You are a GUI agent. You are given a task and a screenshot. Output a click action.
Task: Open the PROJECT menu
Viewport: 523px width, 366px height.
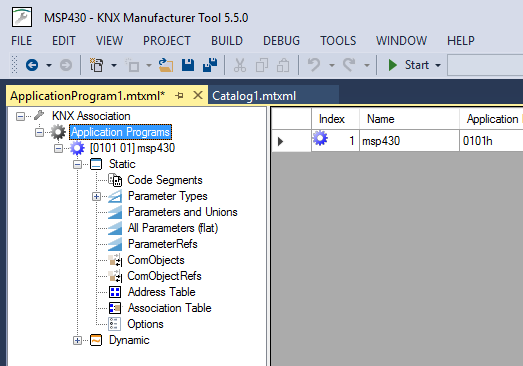[x=167, y=41]
